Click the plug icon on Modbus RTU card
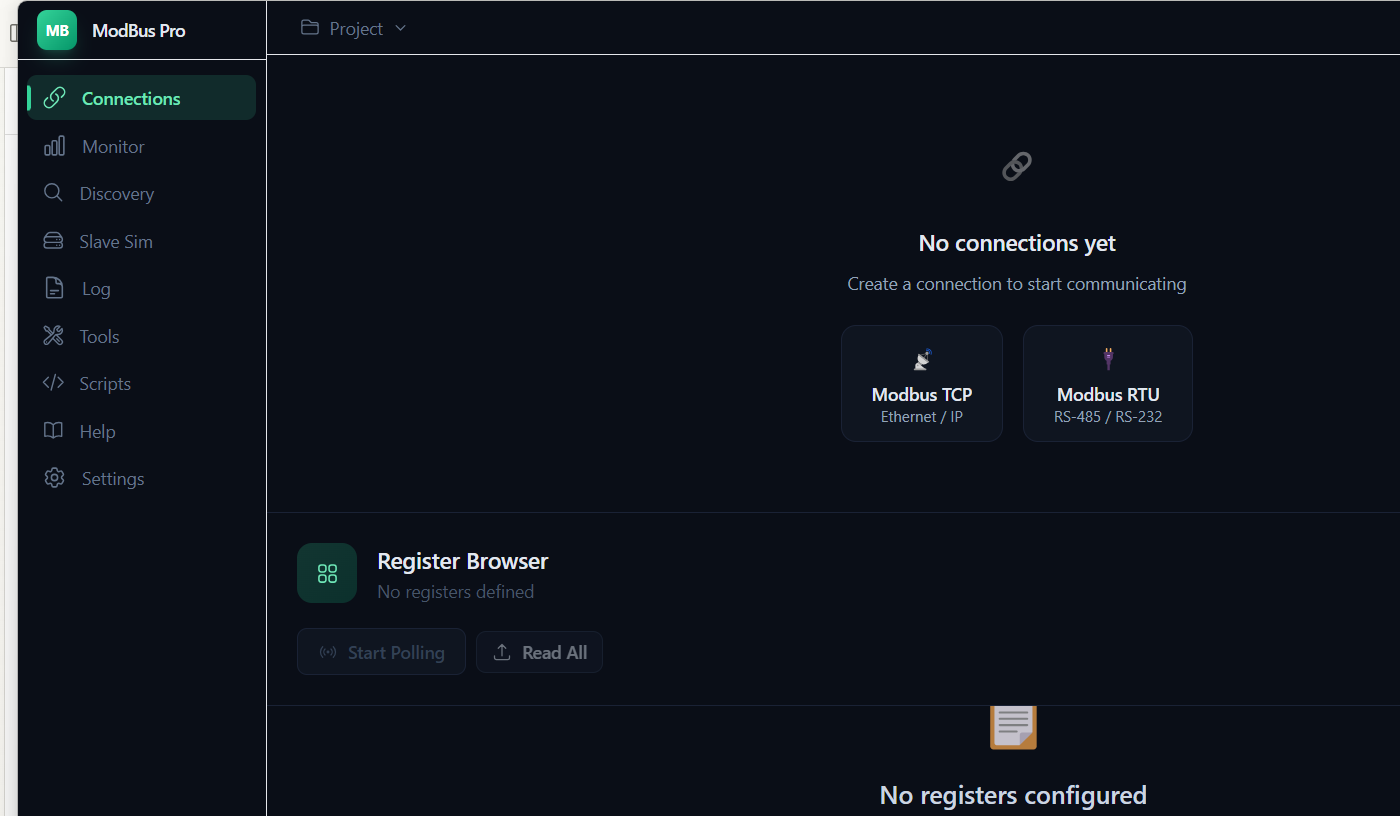The width and height of the screenshot is (1400, 816). [1108, 359]
